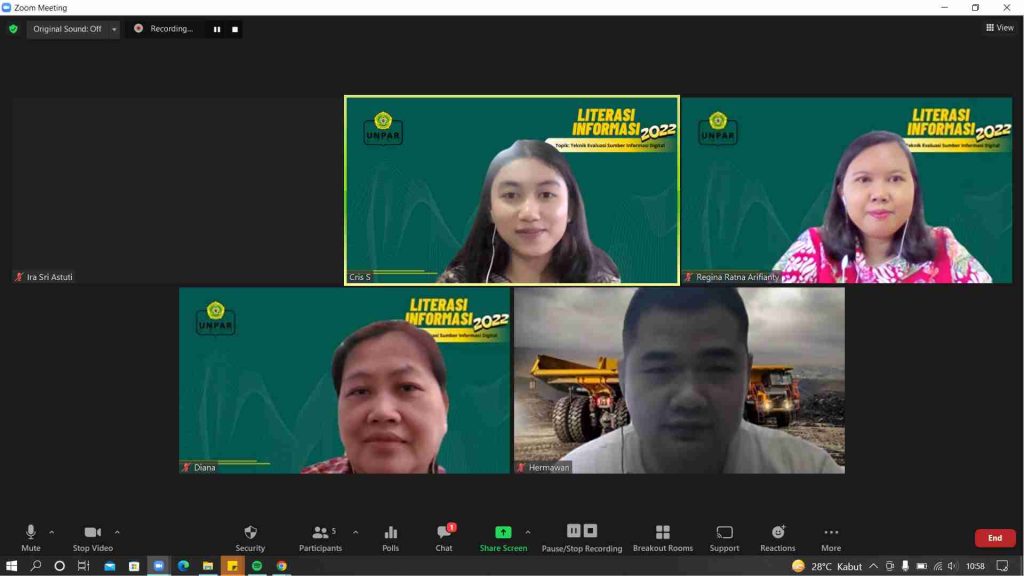Click the Support button
Viewport: 1024px width, 576px height.
[724, 537]
